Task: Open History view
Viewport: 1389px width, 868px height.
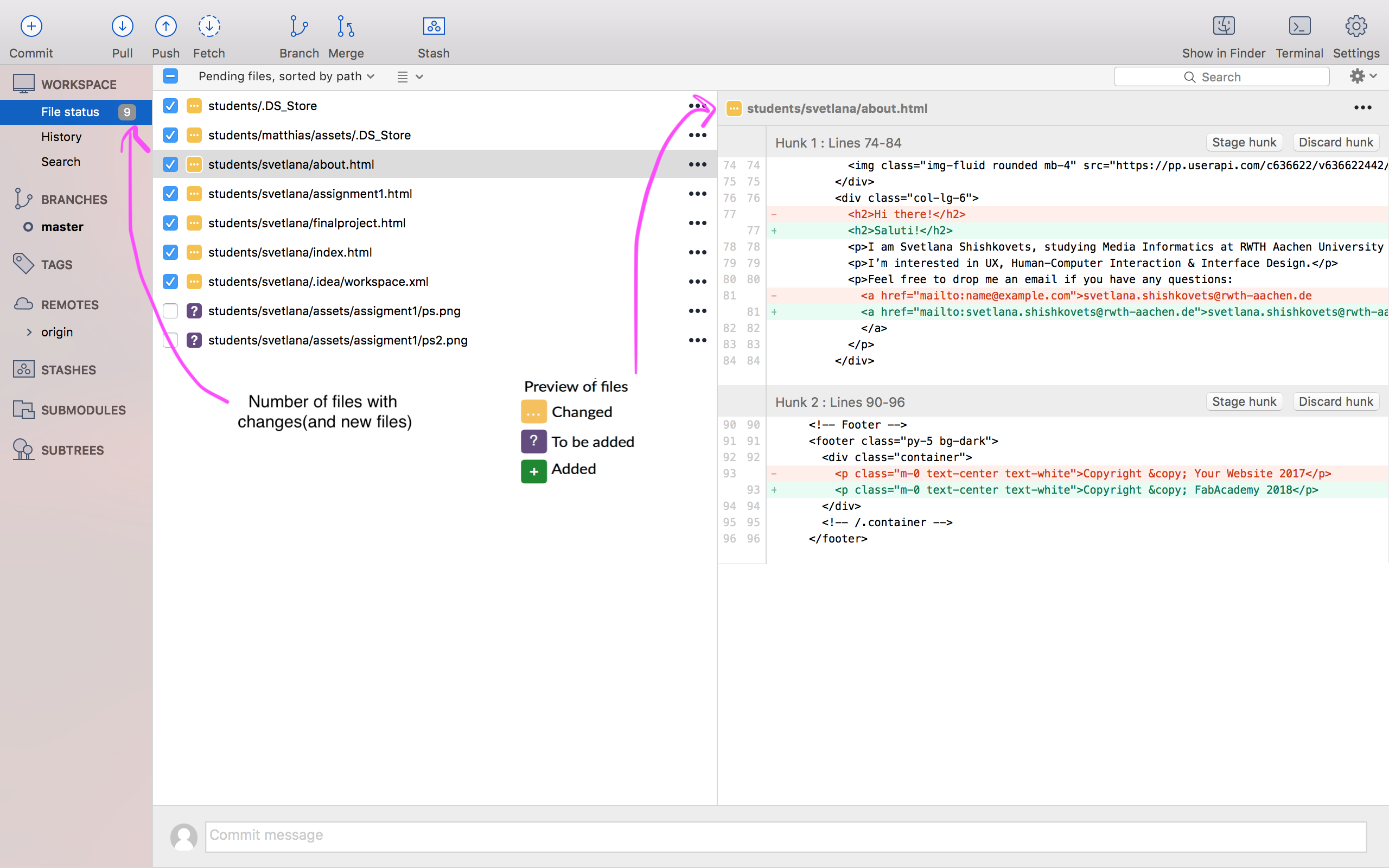Action: (61, 137)
